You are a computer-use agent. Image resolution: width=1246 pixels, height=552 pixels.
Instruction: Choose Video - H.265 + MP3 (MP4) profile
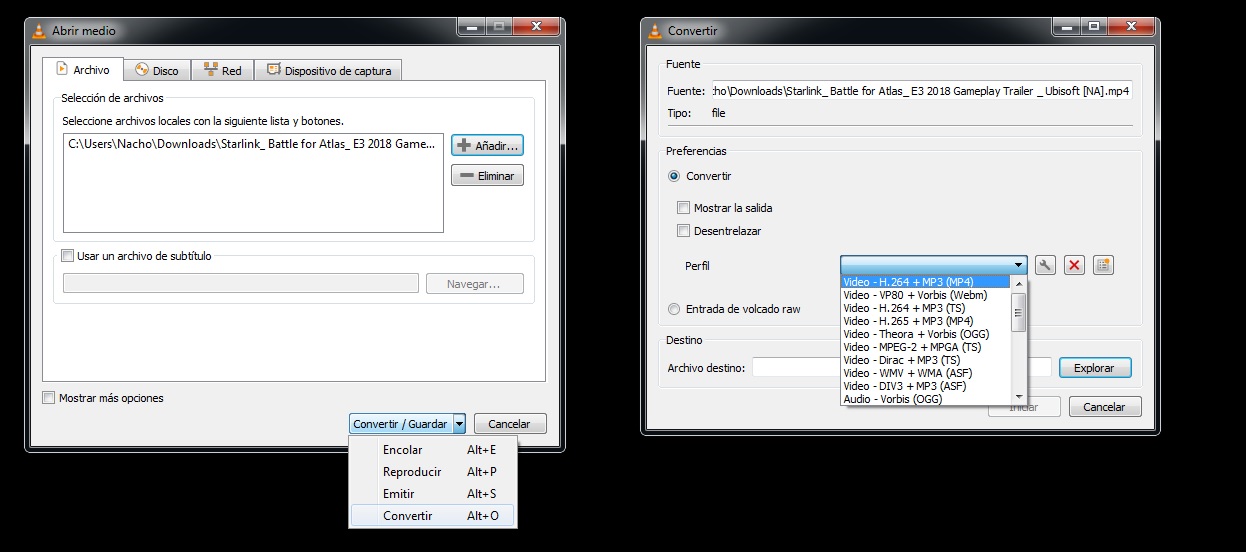pyautogui.click(x=907, y=321)
